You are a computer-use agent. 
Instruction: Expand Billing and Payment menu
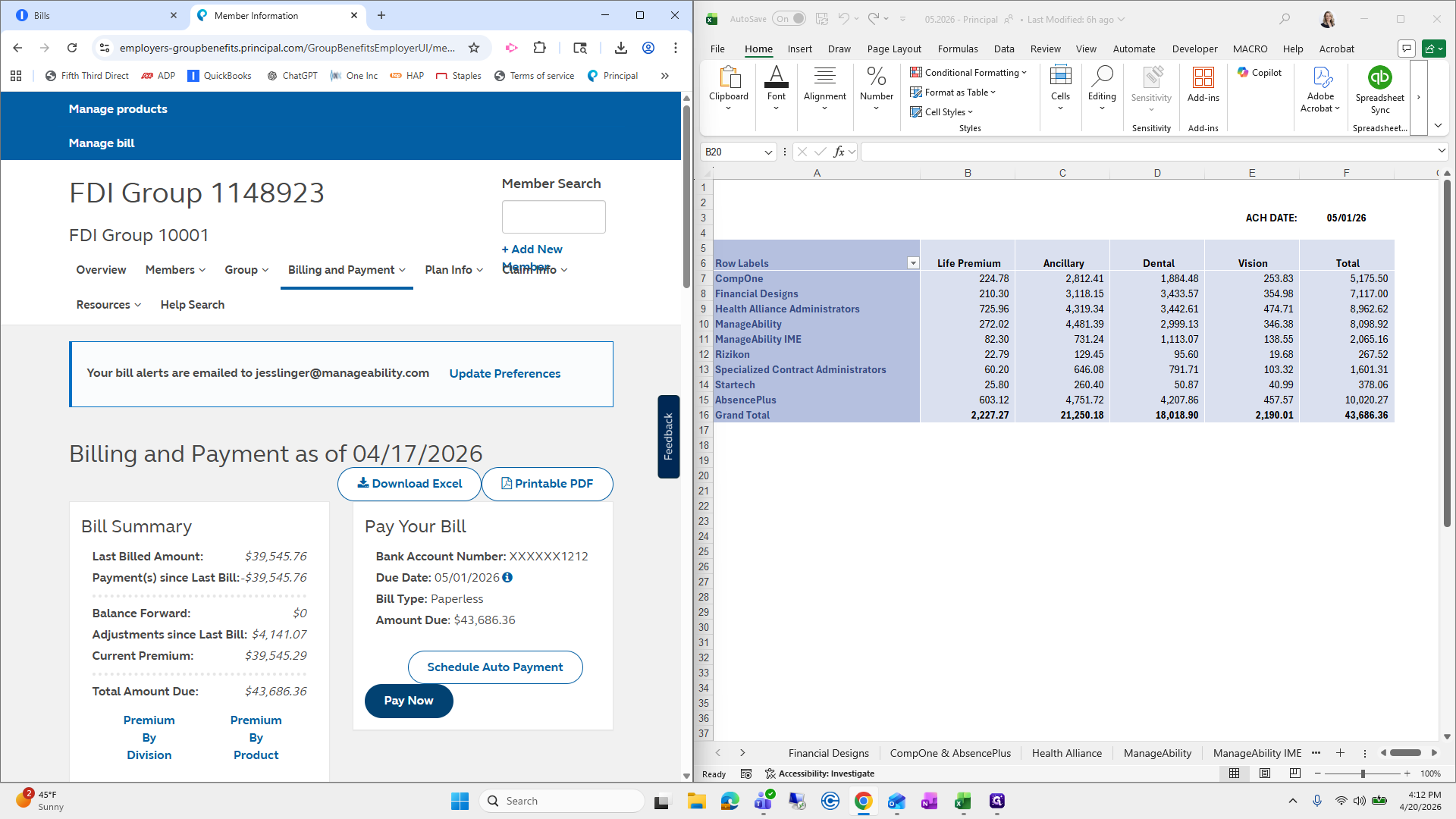pos(347,270)
